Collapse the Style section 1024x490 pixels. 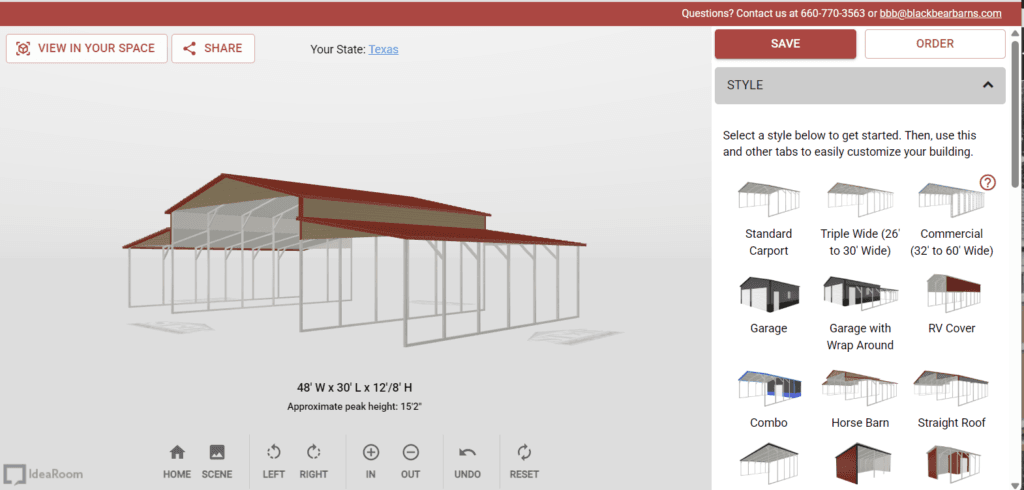987,85
